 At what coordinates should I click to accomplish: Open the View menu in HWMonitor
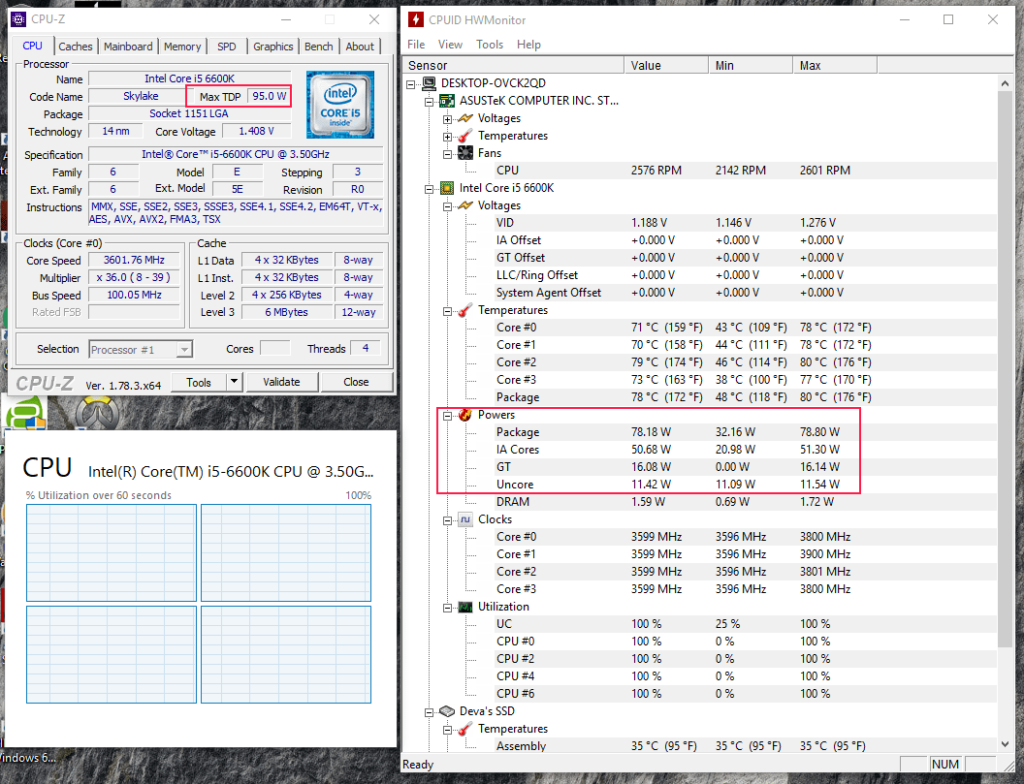coord(450,44)
